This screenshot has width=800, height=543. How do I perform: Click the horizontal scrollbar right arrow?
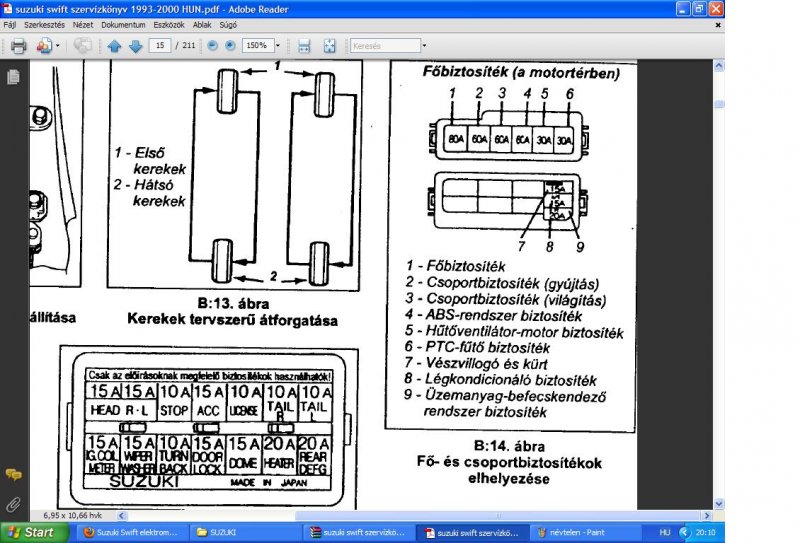pyautogui.click(x=707, y=515)
